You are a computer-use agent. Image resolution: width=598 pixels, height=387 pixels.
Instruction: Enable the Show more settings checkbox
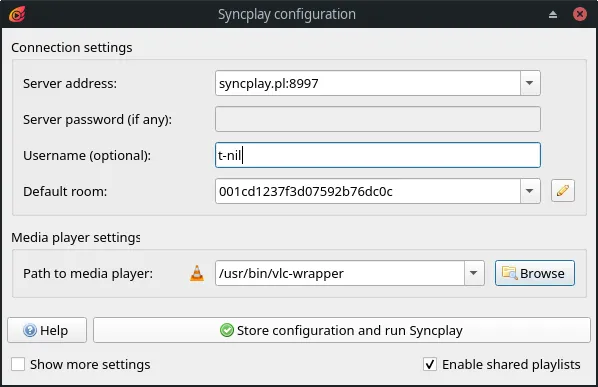click(x=18, y=364)
